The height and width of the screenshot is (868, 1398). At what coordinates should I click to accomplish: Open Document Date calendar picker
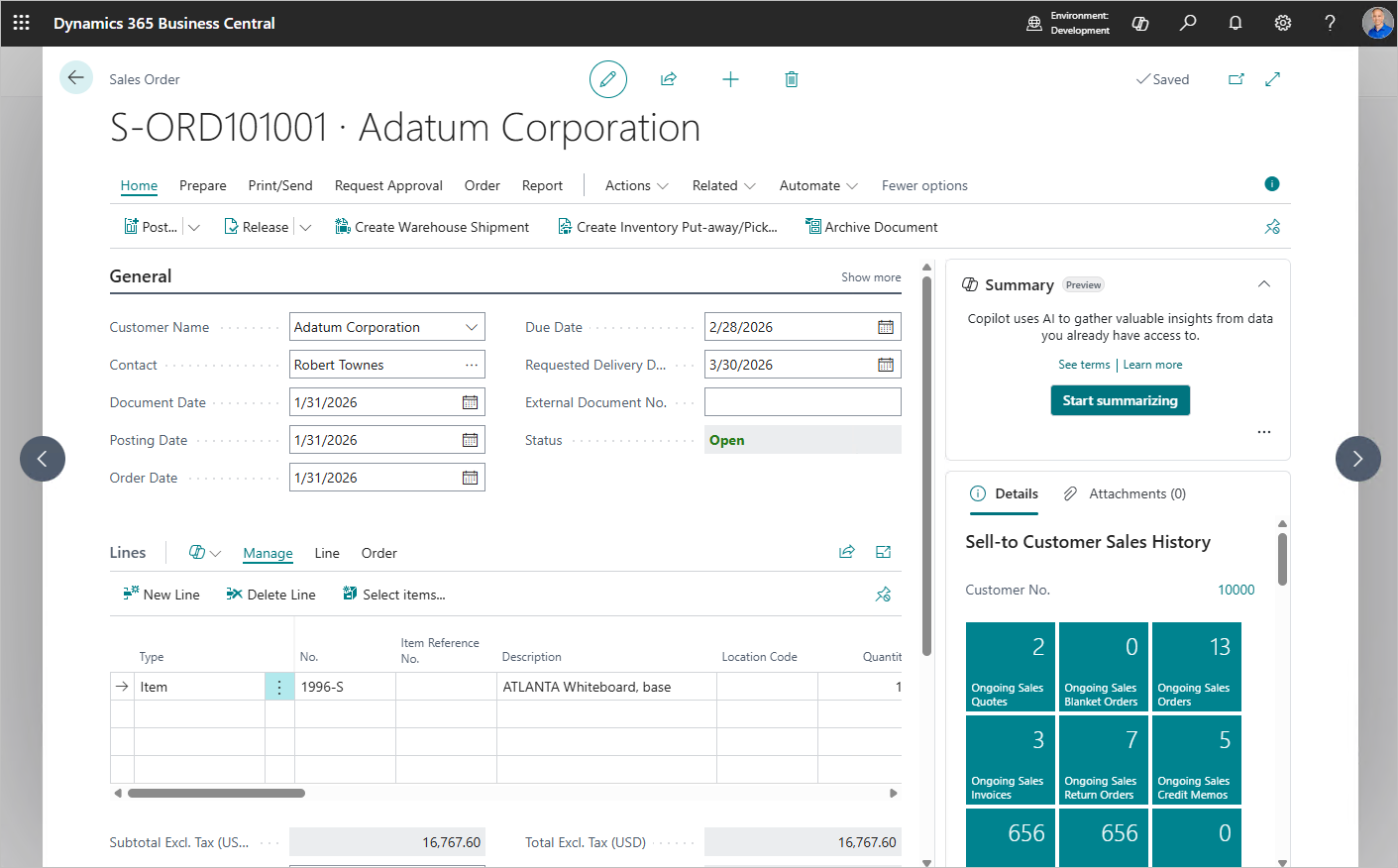471,402
